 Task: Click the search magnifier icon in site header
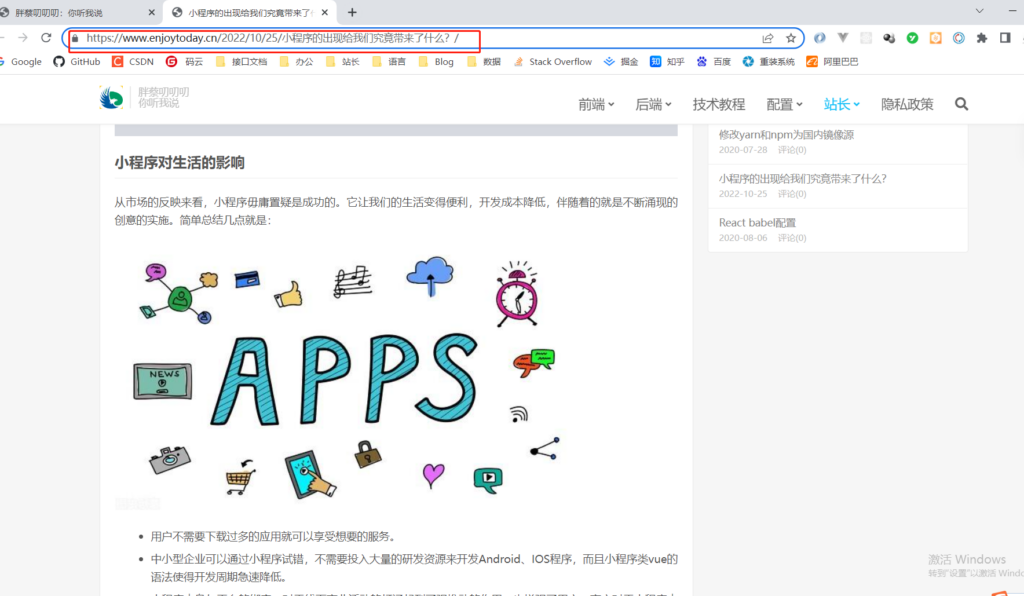click(x=961, y=104)
